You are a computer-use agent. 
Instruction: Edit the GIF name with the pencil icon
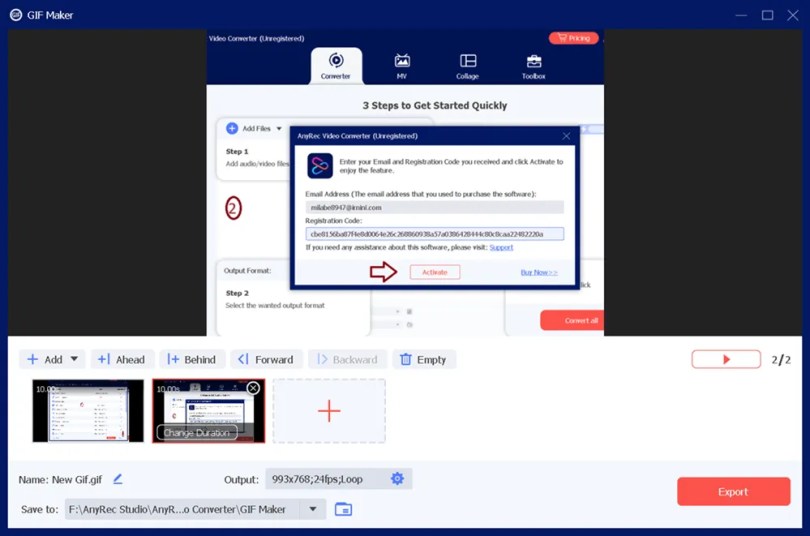coord(118,479)
